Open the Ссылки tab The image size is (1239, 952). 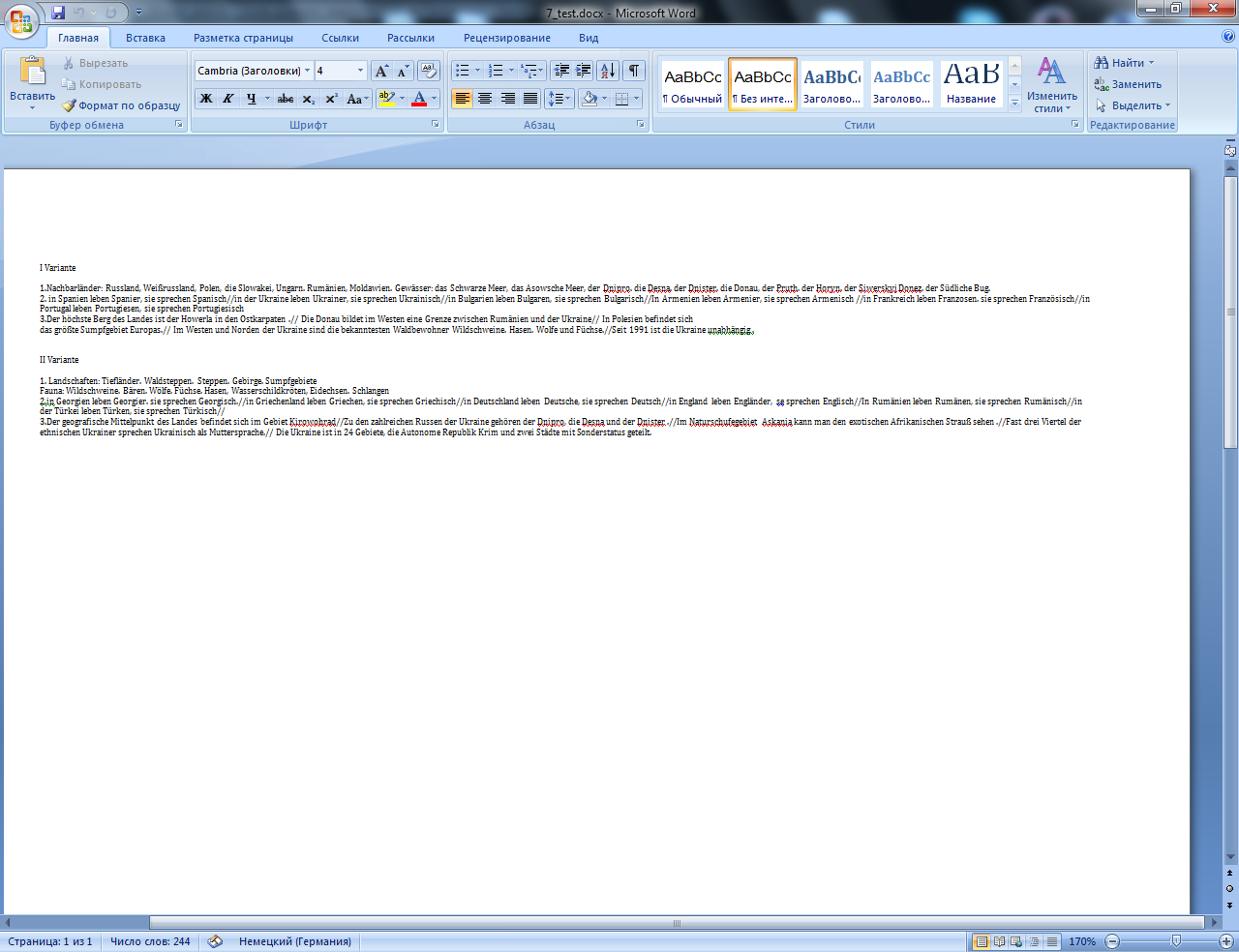pyautogui.click(x=341, y=38)
